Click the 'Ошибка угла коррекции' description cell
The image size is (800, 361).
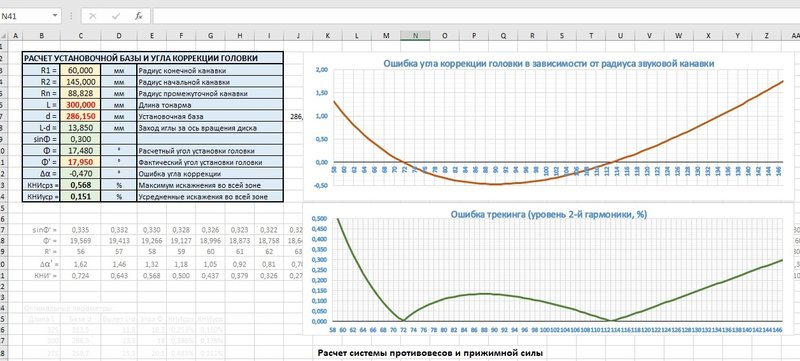pyautogui.click(x=209, y=173)
